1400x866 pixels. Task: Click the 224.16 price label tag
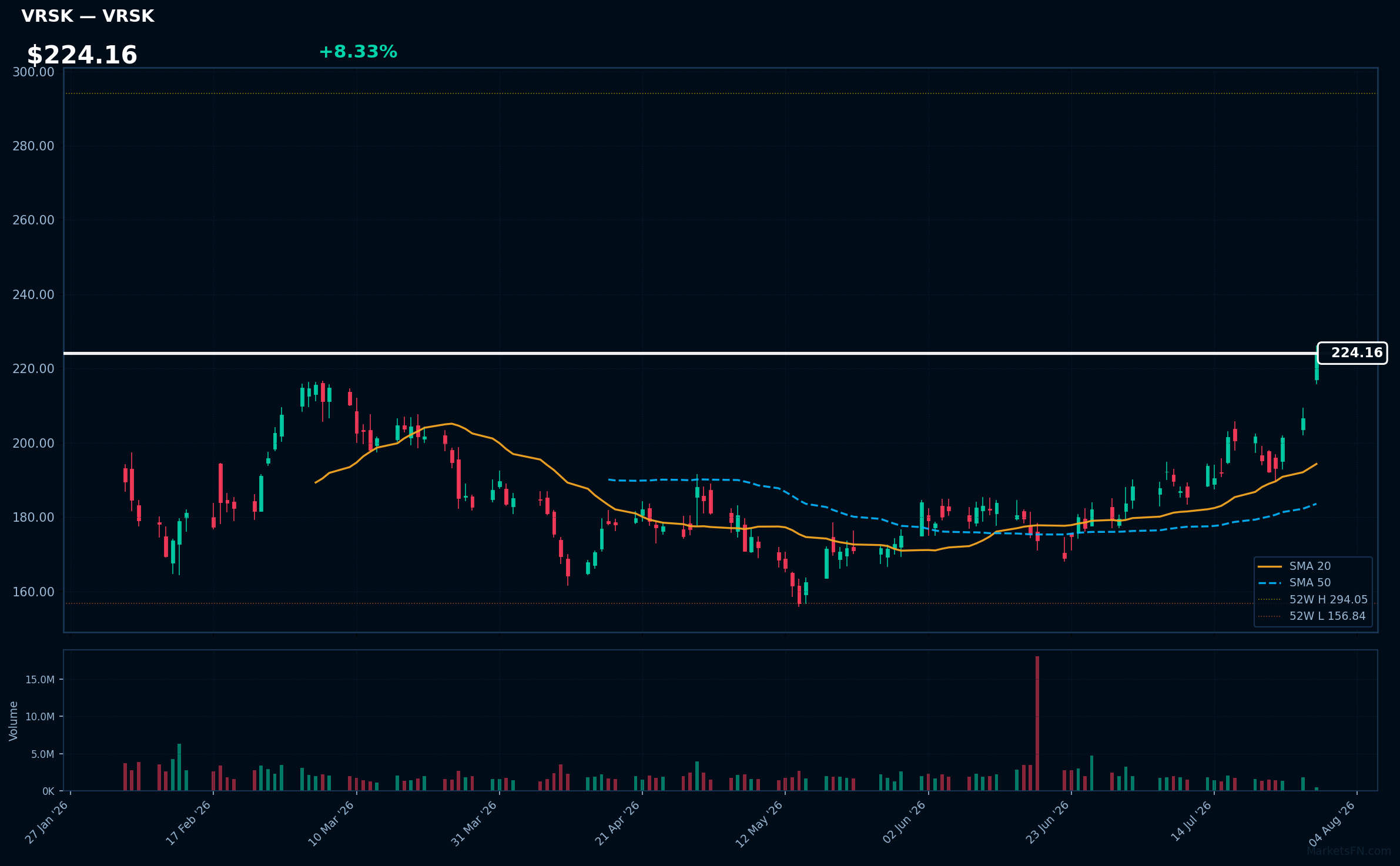(1352, 353)
